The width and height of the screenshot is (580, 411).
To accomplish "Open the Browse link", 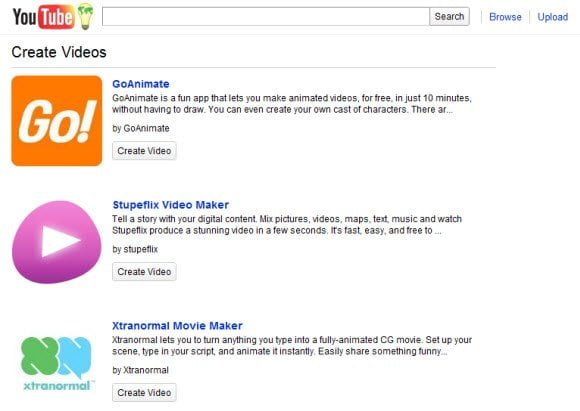I will [505, 17].
